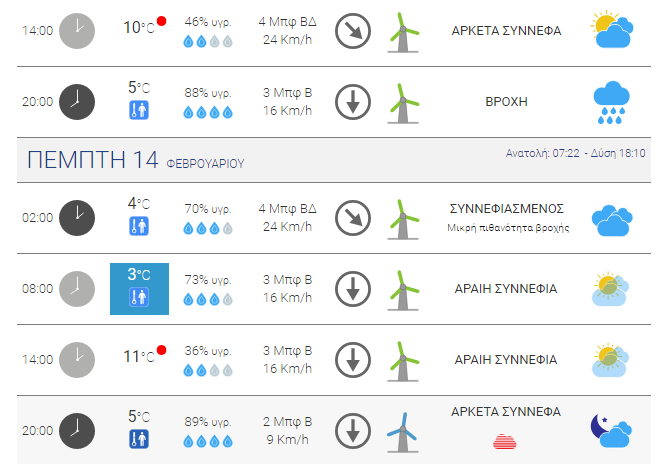Click the rain cloud icon for ΒΡΟΧΗ
Viewport: 662px width, 464px height.
[x=611, y=103]
